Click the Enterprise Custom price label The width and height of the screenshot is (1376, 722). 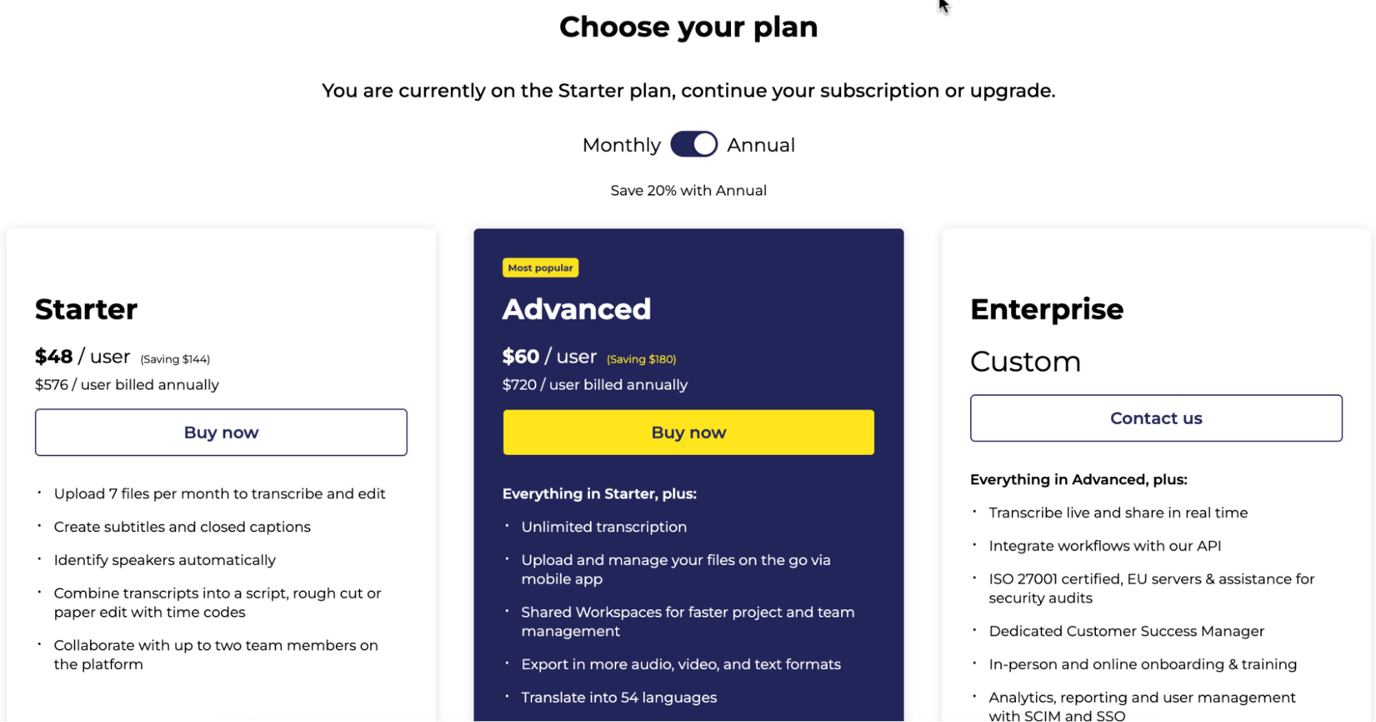pyautogui.click(x=1025, y=361)
